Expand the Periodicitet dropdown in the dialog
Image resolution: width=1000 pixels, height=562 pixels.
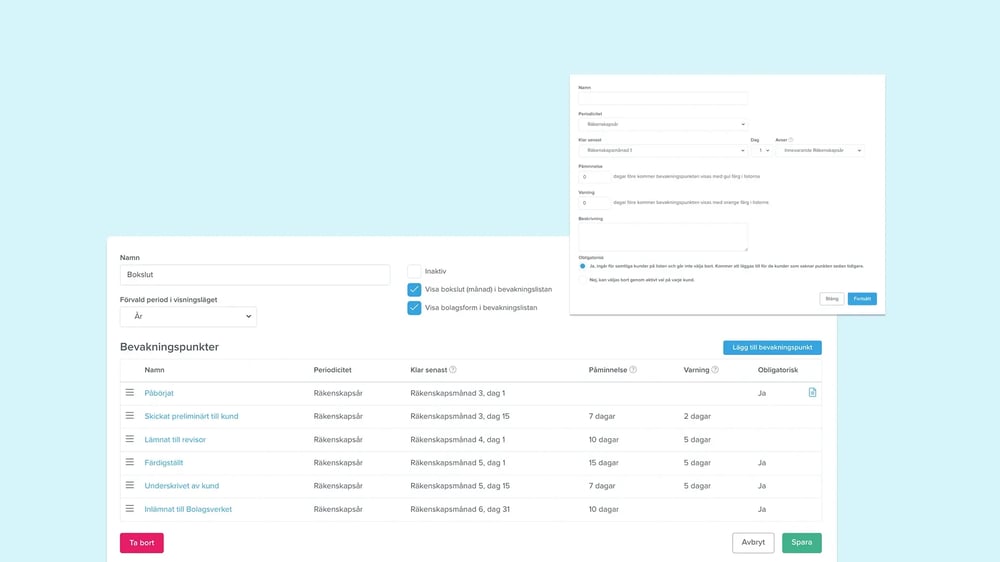coord(662,125)
